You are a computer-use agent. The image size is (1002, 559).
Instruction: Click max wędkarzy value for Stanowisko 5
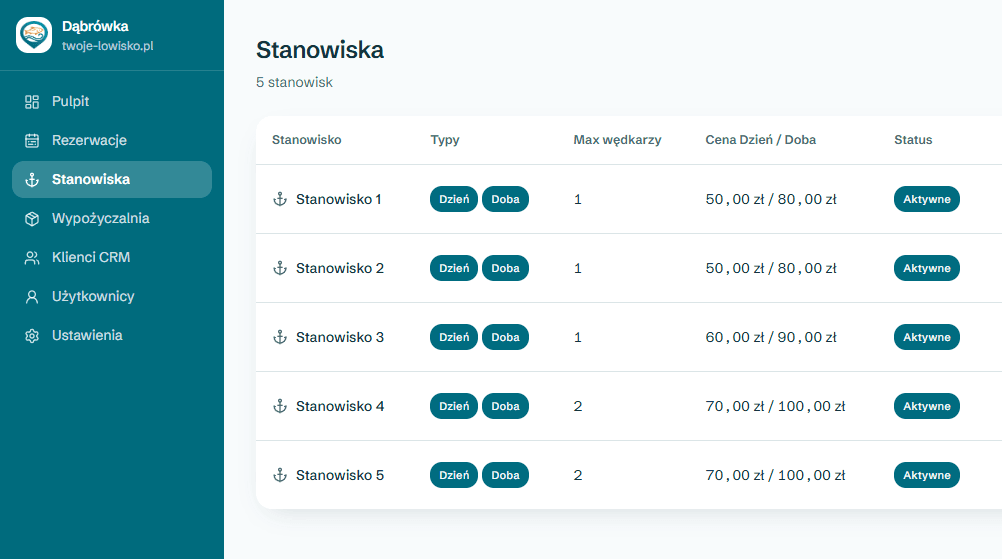pos(578,475)
